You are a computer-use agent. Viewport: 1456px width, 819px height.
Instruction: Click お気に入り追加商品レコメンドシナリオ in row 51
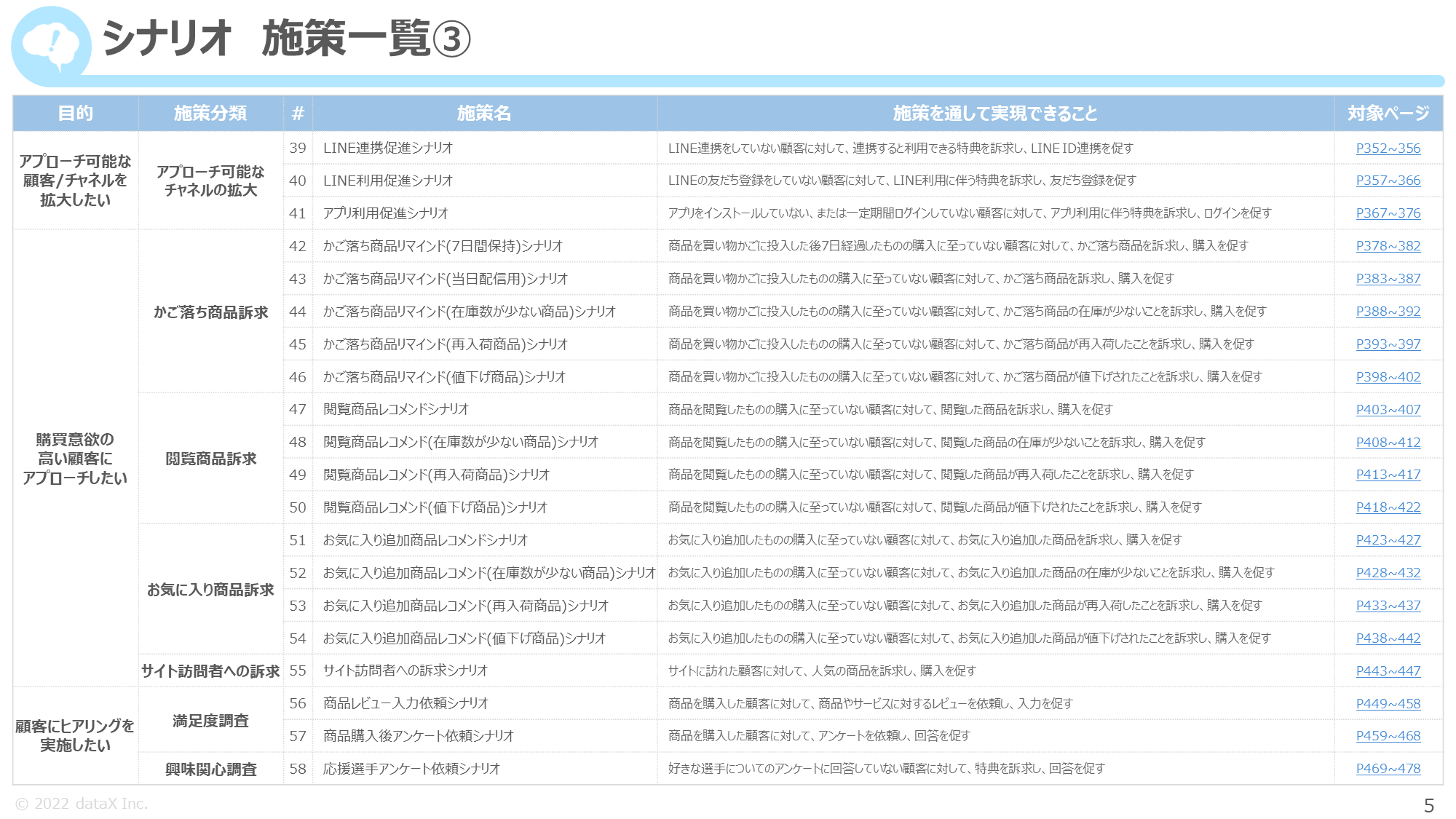[x=425, y=540]
